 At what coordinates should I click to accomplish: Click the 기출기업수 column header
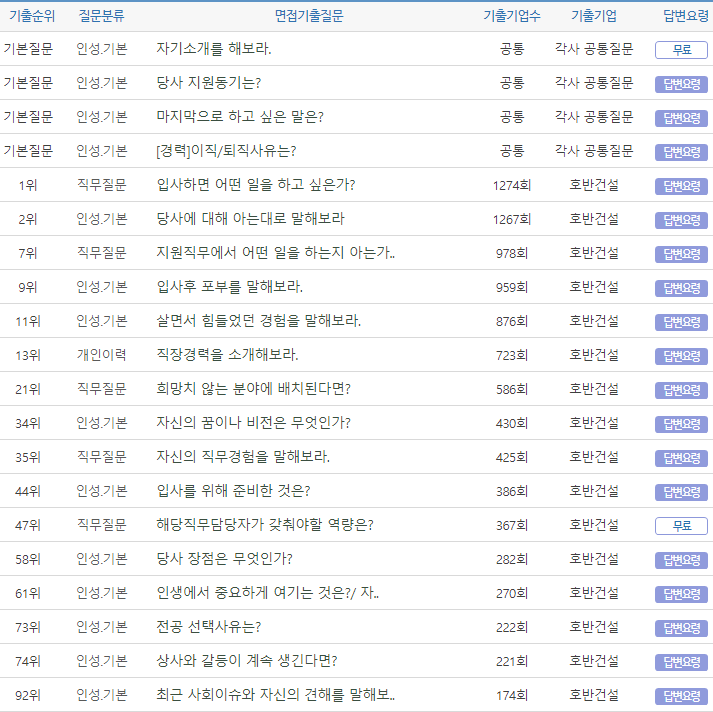(x=511, y=16)
